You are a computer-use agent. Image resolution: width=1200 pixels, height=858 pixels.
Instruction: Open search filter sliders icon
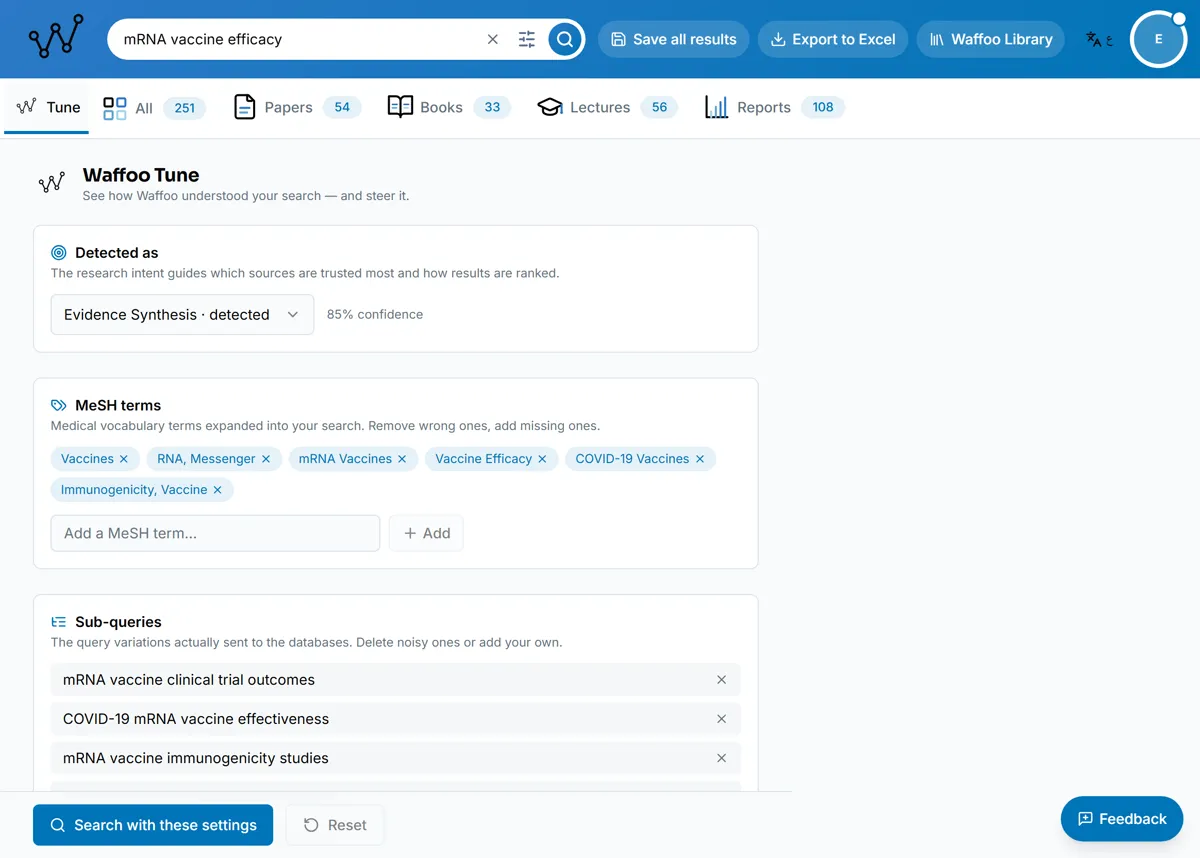coord(527,39)
